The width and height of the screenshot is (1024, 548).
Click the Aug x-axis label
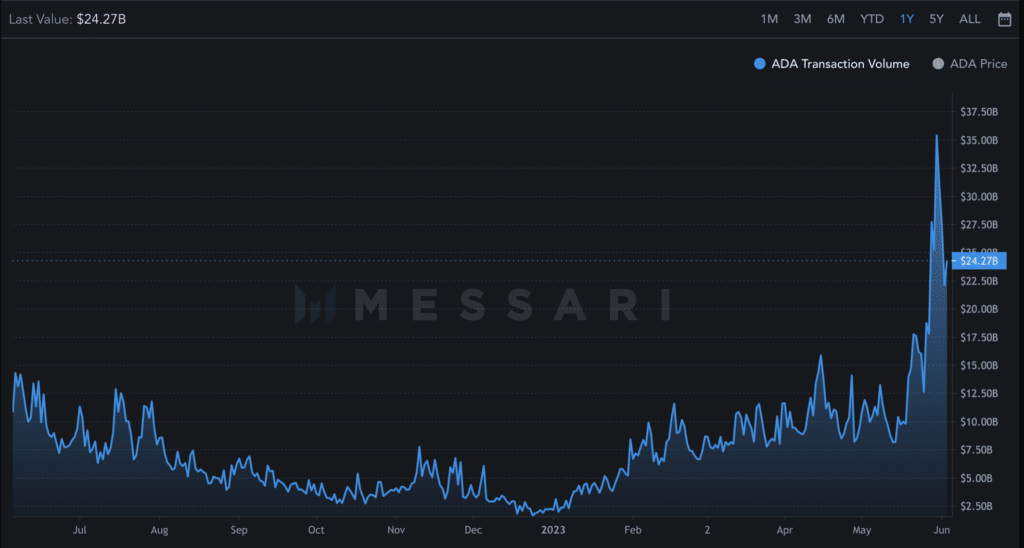[159, 530]
